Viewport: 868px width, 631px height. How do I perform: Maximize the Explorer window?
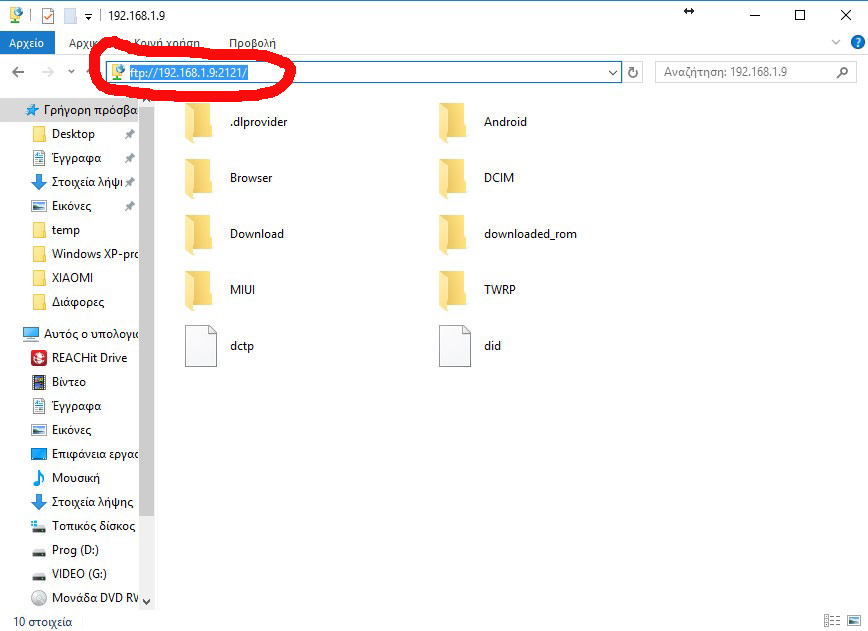pyautogui.click(x=799, y=15)
